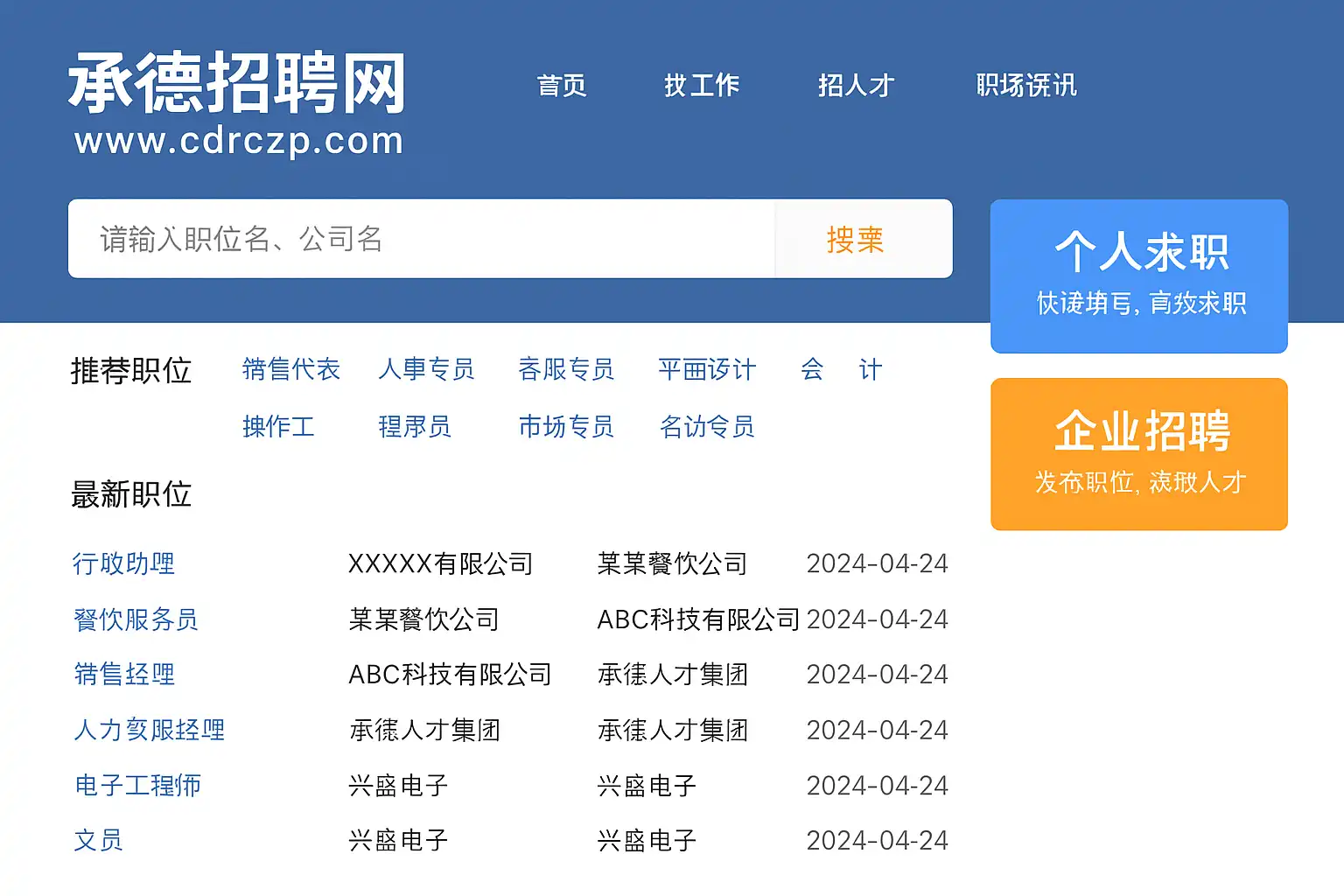This screenshot has width=1344, height=896.
Task: Click the 承德招聘网 site logo
Action: (237, 82)
